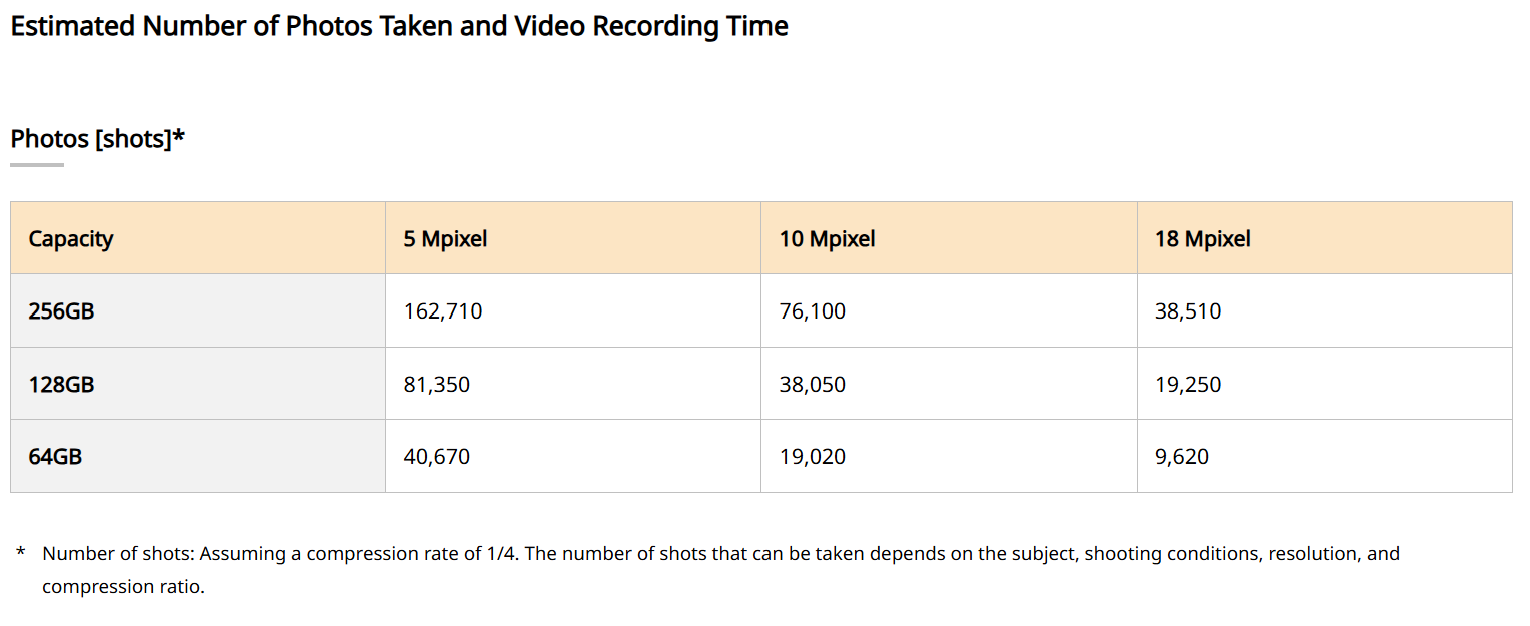Select the 81,350 value cell
1530x626 pixels.
437,385
